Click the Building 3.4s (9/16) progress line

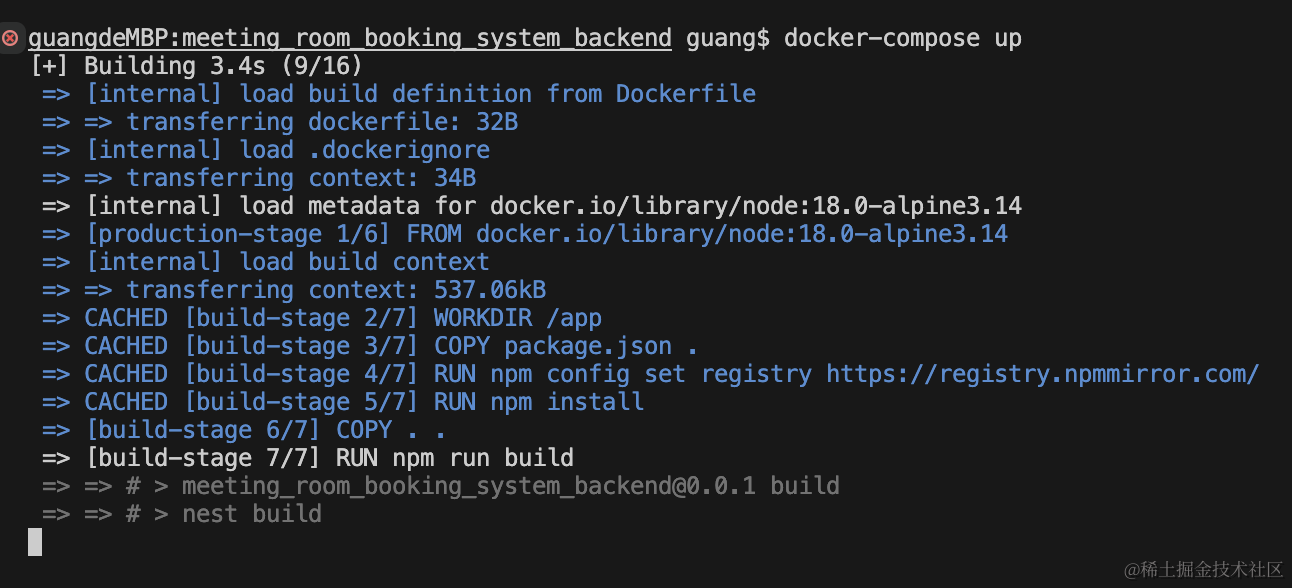pyautogui.click(x=196, y=67)
